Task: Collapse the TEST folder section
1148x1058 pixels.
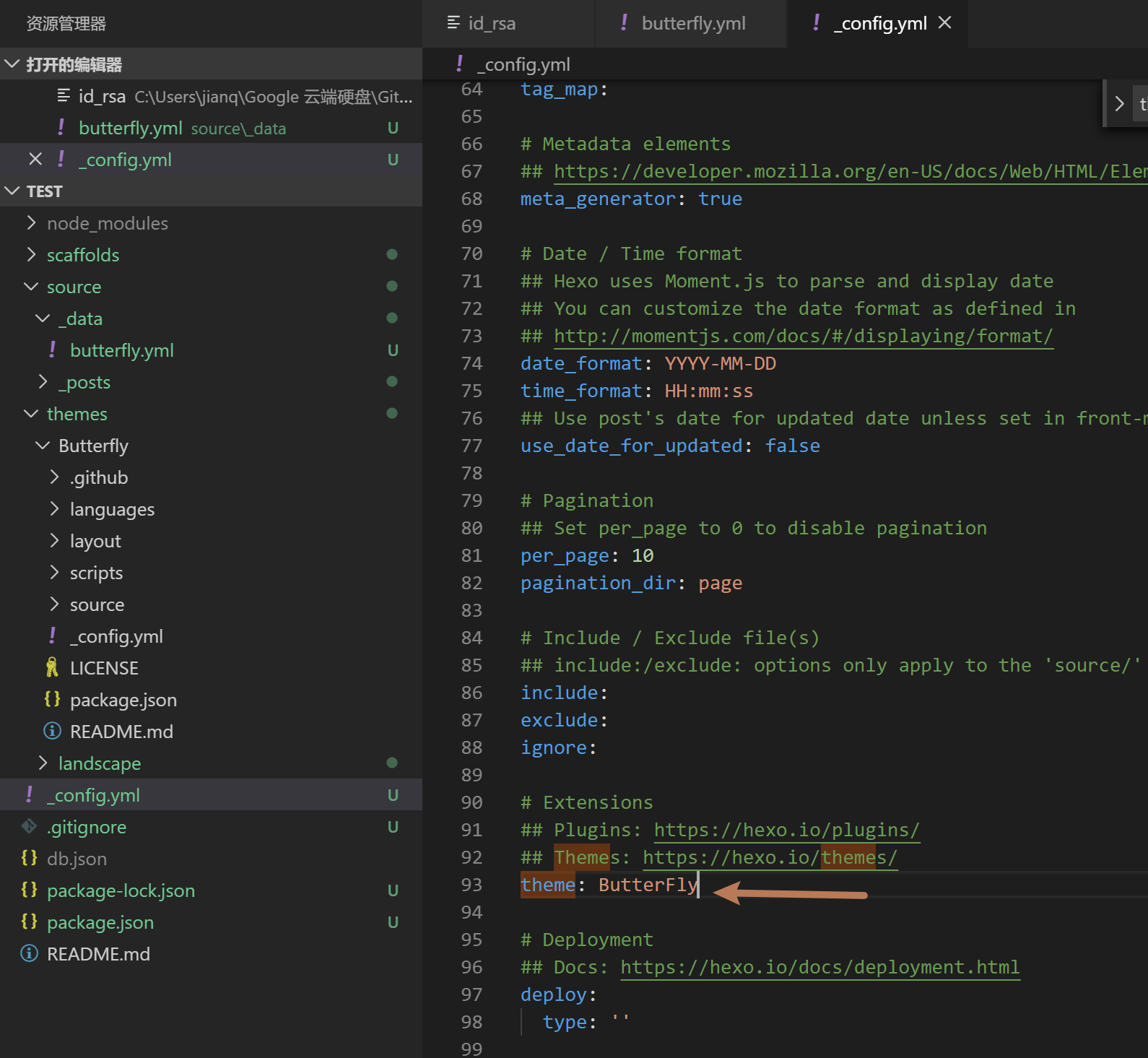Action: [x=211, y=191]
